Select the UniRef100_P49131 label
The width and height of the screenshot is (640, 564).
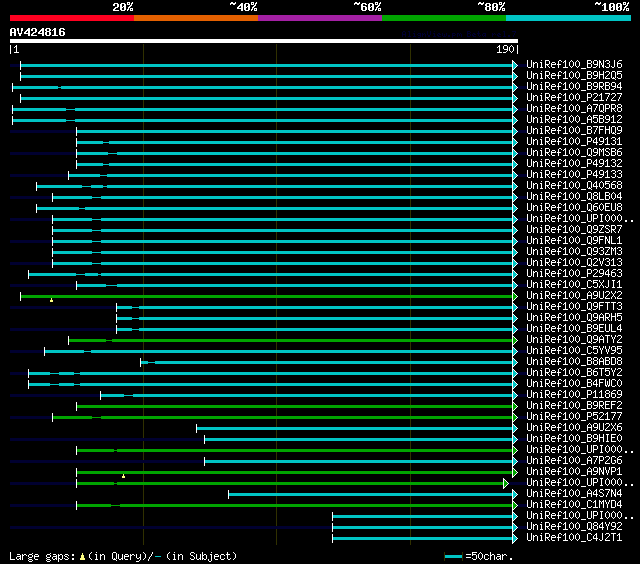pos(574,142)
